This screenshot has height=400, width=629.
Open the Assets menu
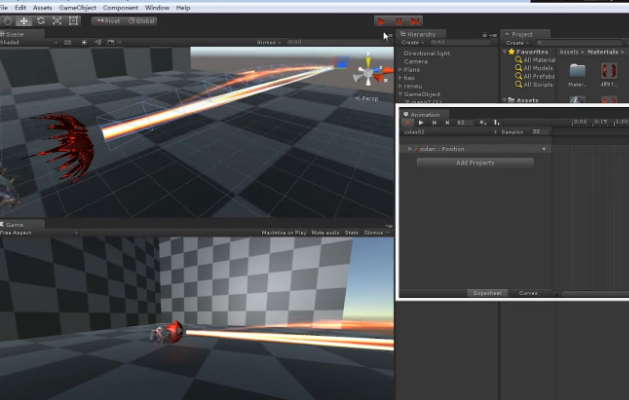[42, 8]
